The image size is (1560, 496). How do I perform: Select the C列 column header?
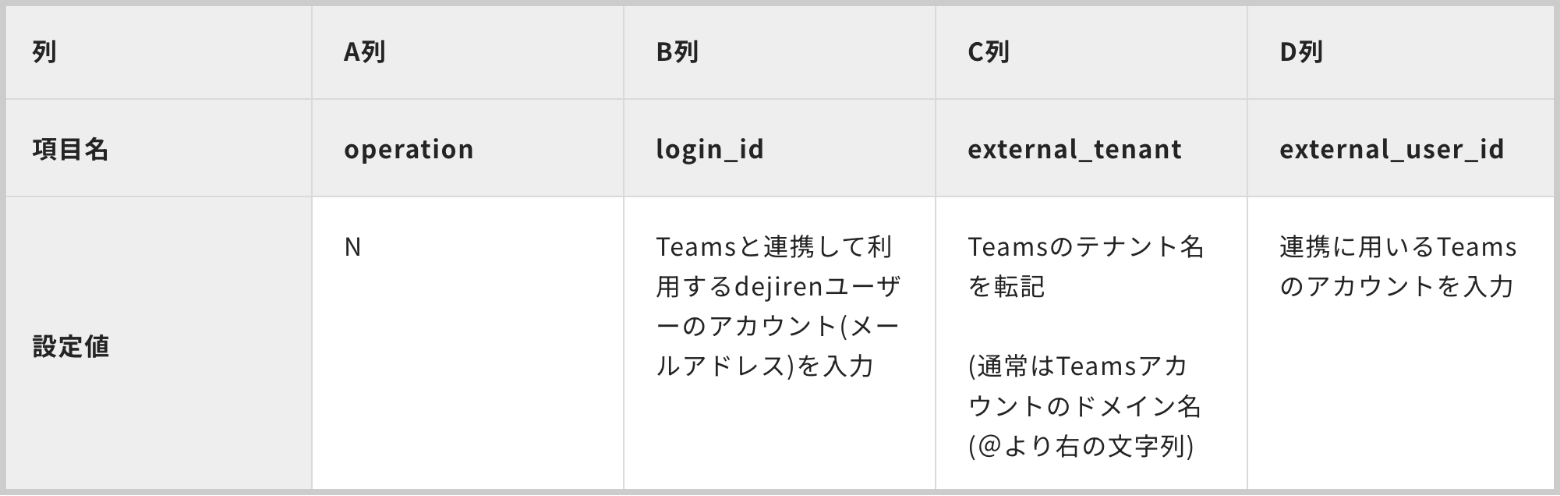tap(989, 53)
